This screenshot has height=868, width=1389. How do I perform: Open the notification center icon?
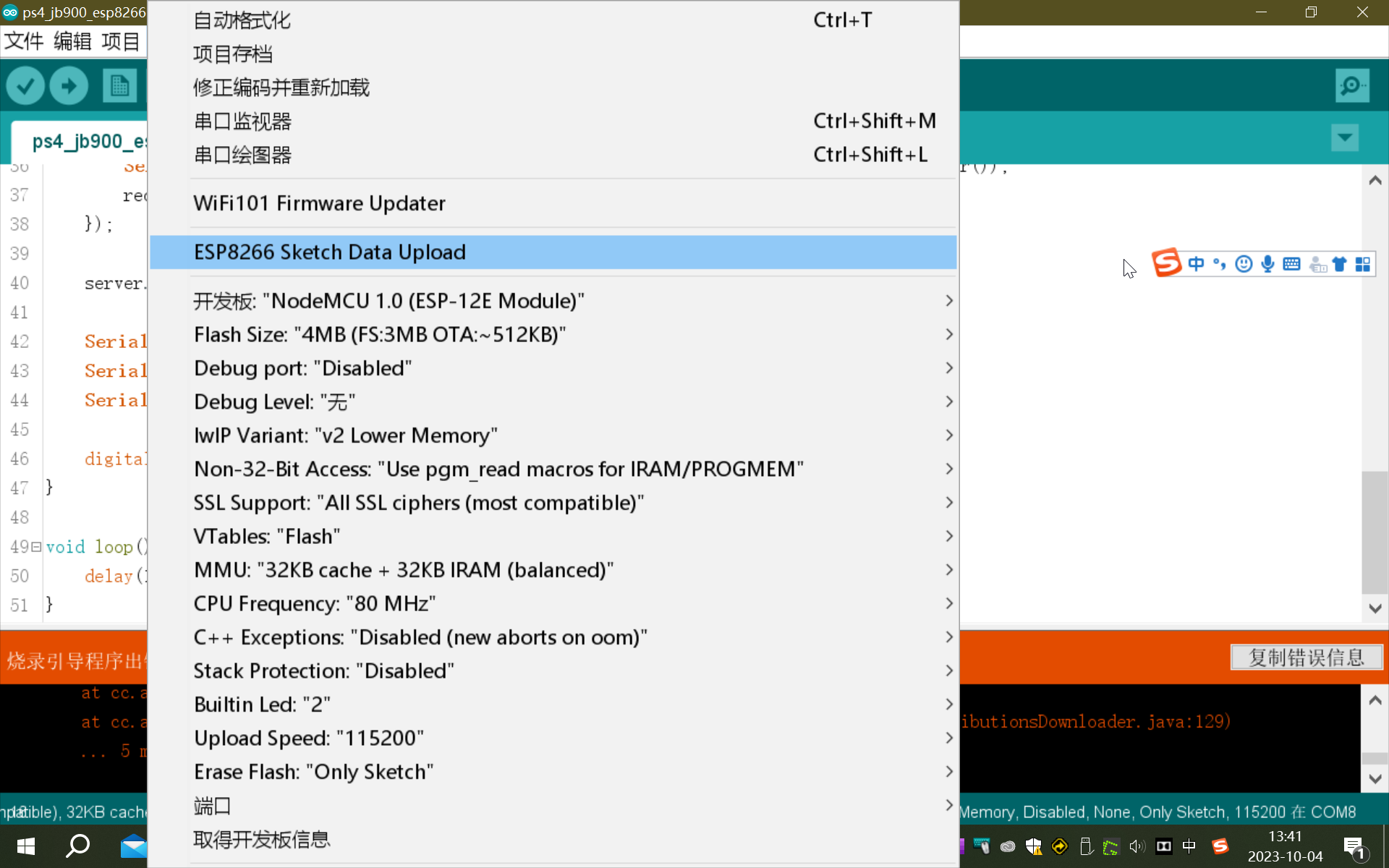1354,848
